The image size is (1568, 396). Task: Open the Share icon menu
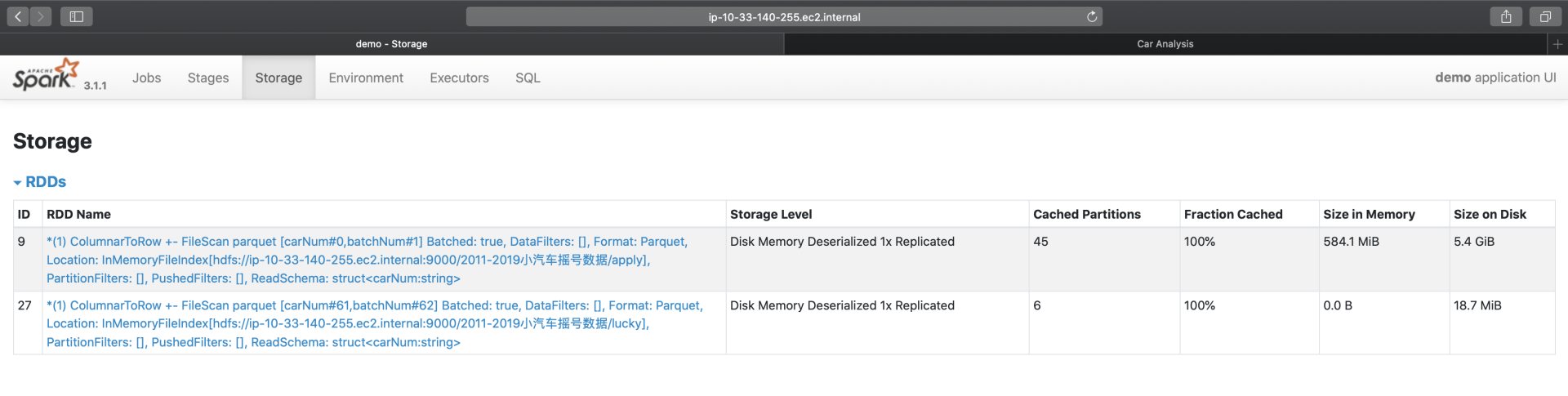click(1506, 16)
